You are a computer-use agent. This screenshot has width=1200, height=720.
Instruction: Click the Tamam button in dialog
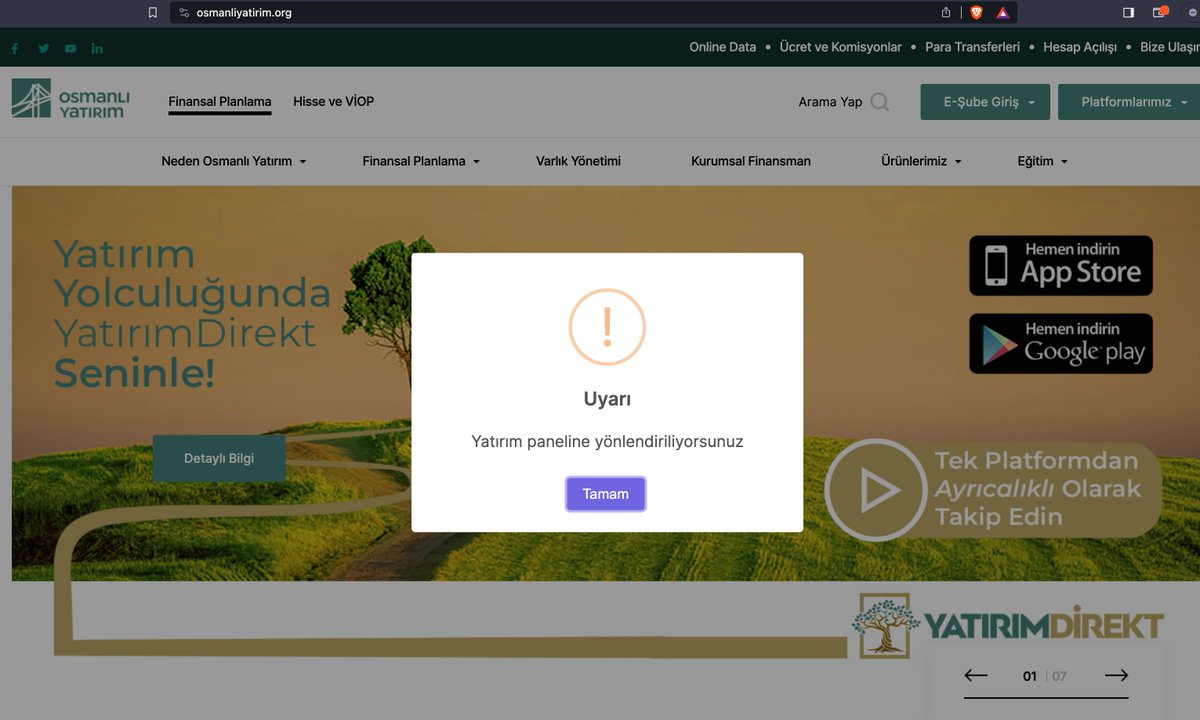pyautogui.click(x=606, y=494)
